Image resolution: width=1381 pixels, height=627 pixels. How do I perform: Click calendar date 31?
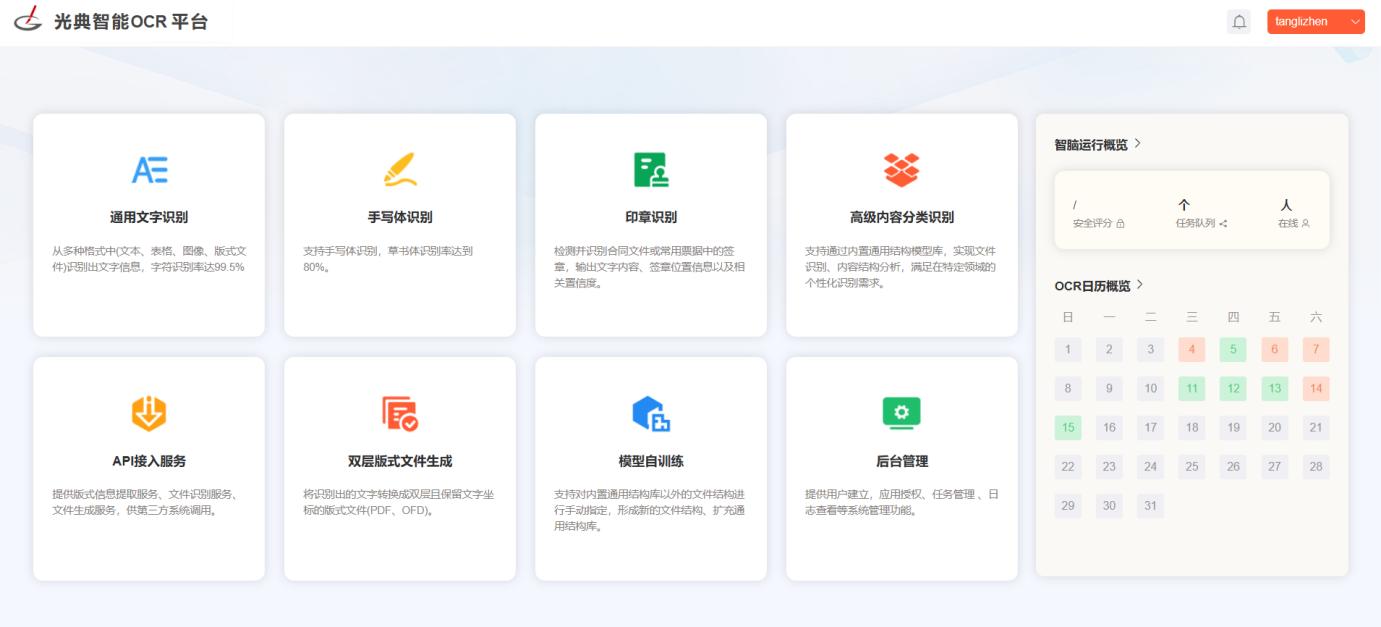point(1150,506)
